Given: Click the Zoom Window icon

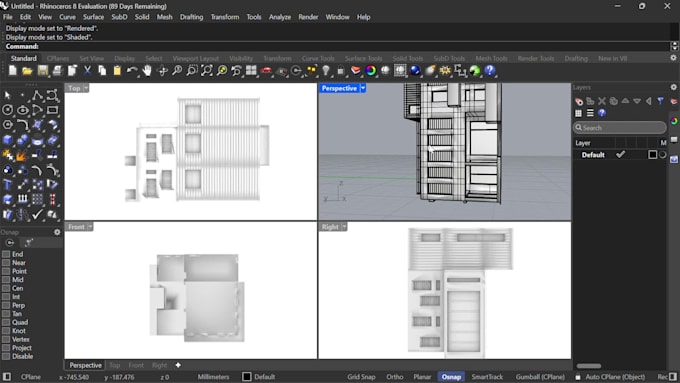Looking at the screenshot, I should (x=192, y=70).
